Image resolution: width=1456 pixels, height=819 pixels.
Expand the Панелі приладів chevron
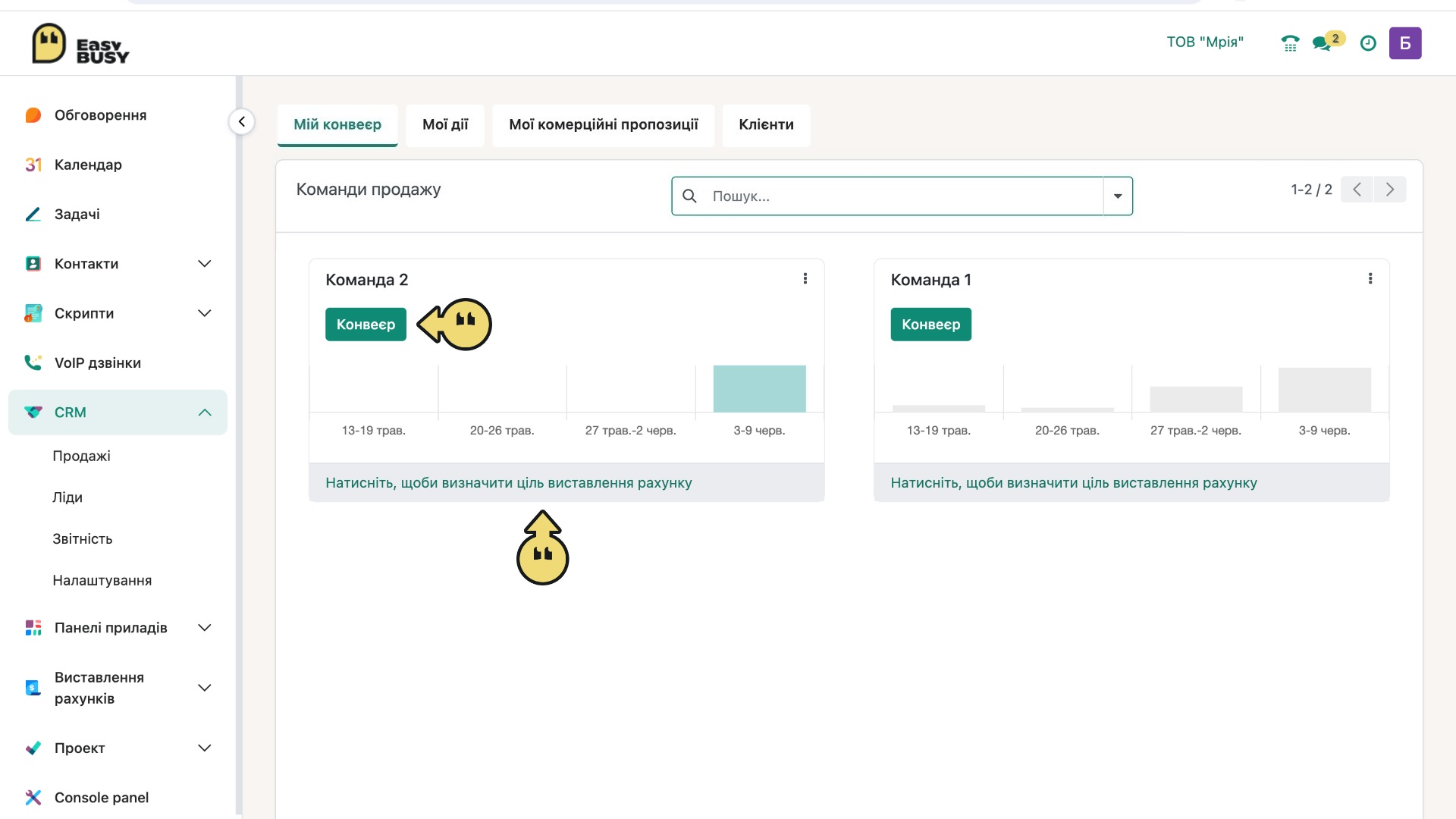point(204,628)
